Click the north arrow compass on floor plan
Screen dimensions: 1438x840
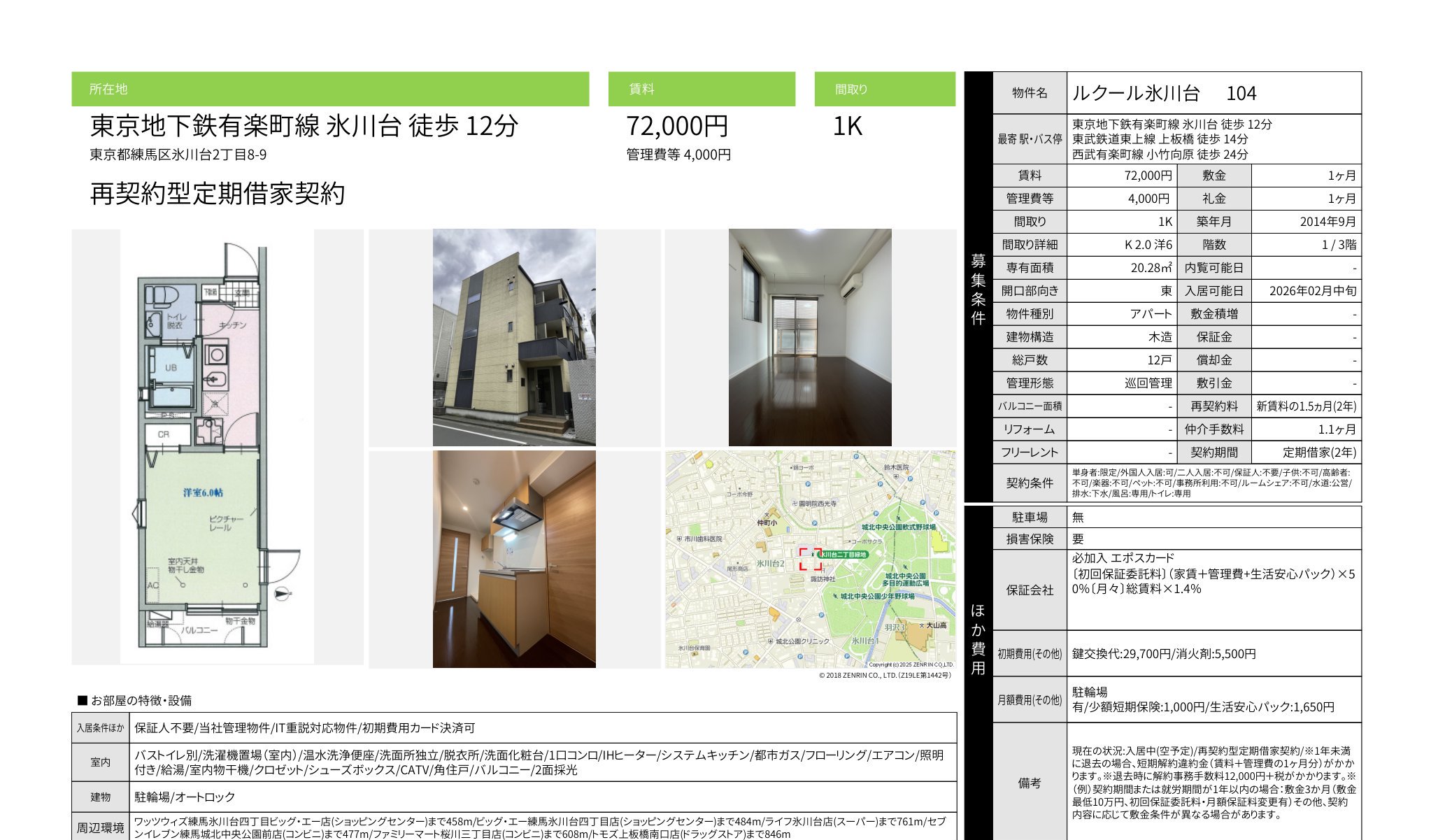[x=281, y=595]
